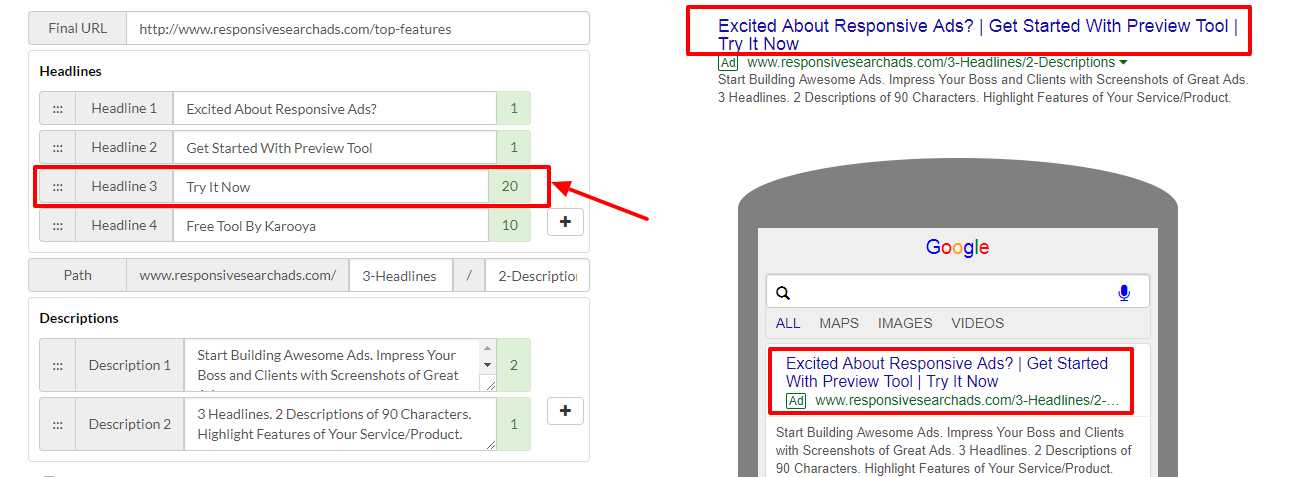Grab the drag handle for Description 2
This screenshot has height=477, width=1291.
pos(57,424)
